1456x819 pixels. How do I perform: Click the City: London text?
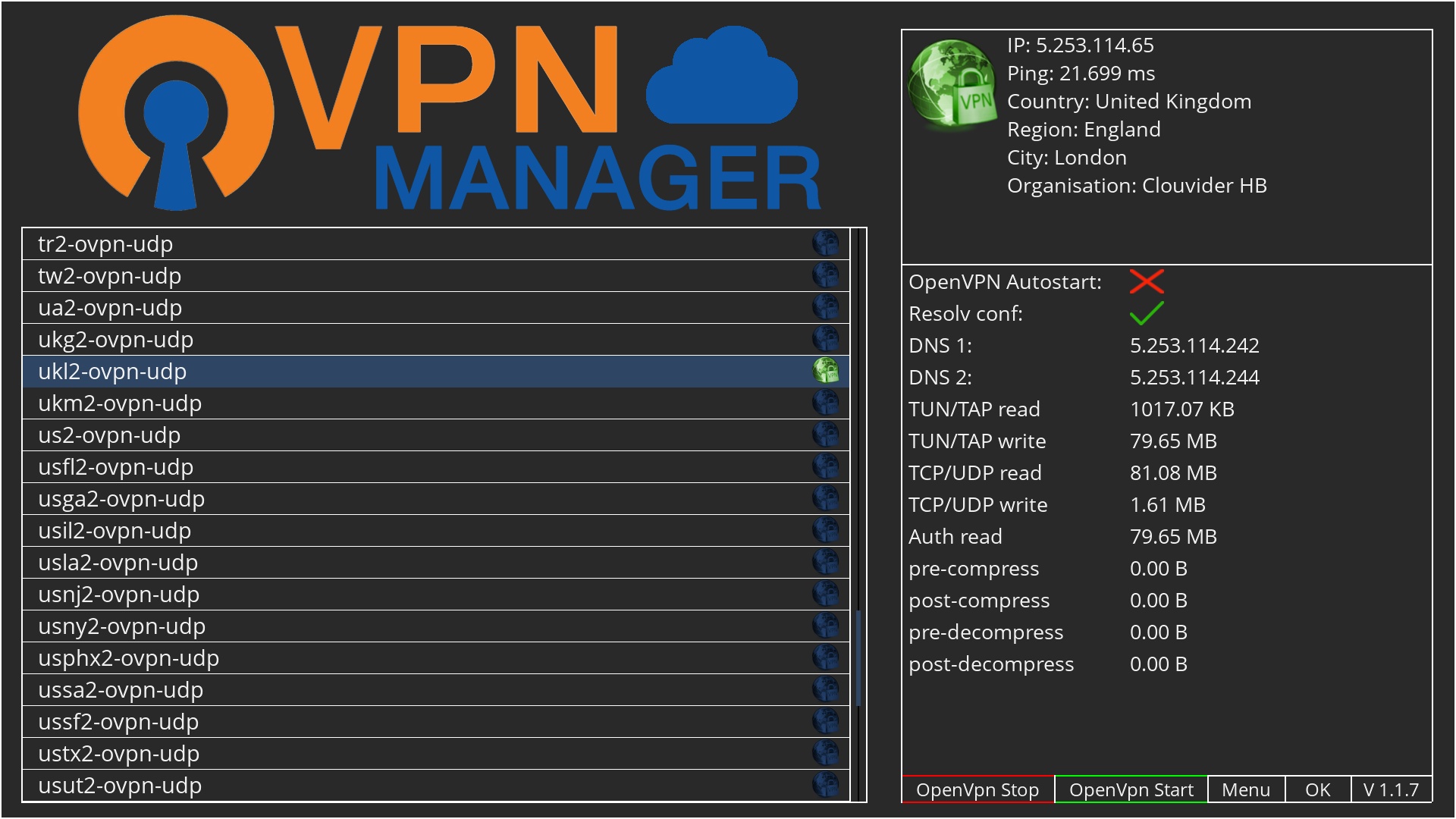1067,158
